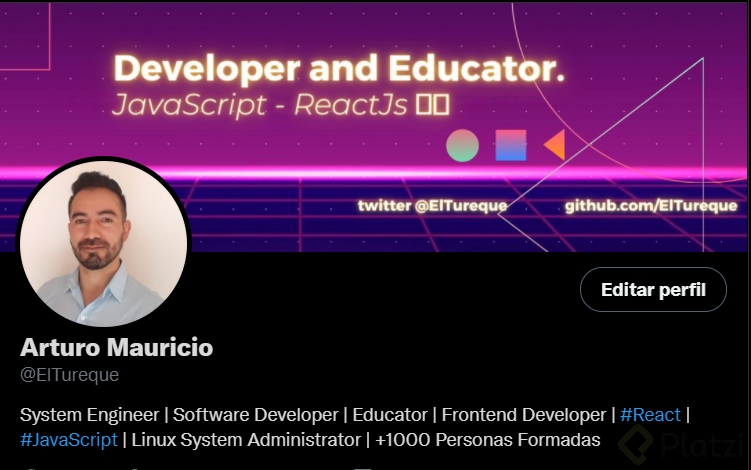Select the Developer and Educator headline
The image size is (751, 470).
tap(339, 68)
